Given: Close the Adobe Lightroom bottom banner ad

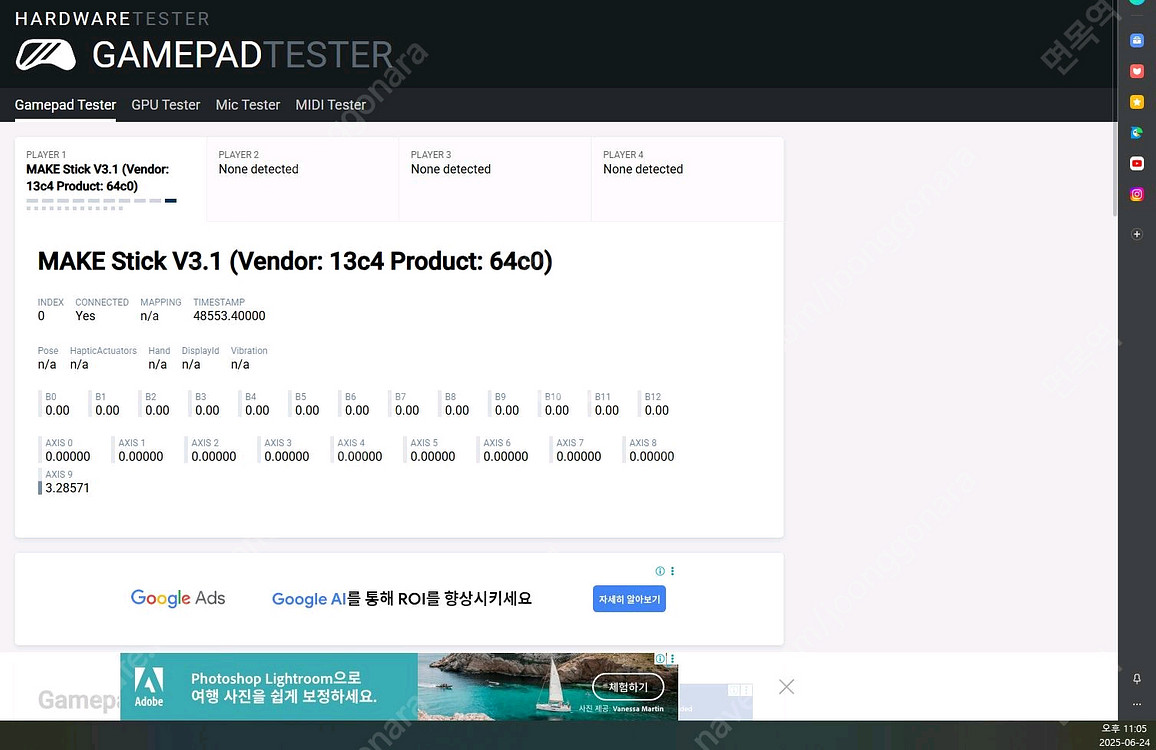Looking at the screenshot, I should 786,687.
